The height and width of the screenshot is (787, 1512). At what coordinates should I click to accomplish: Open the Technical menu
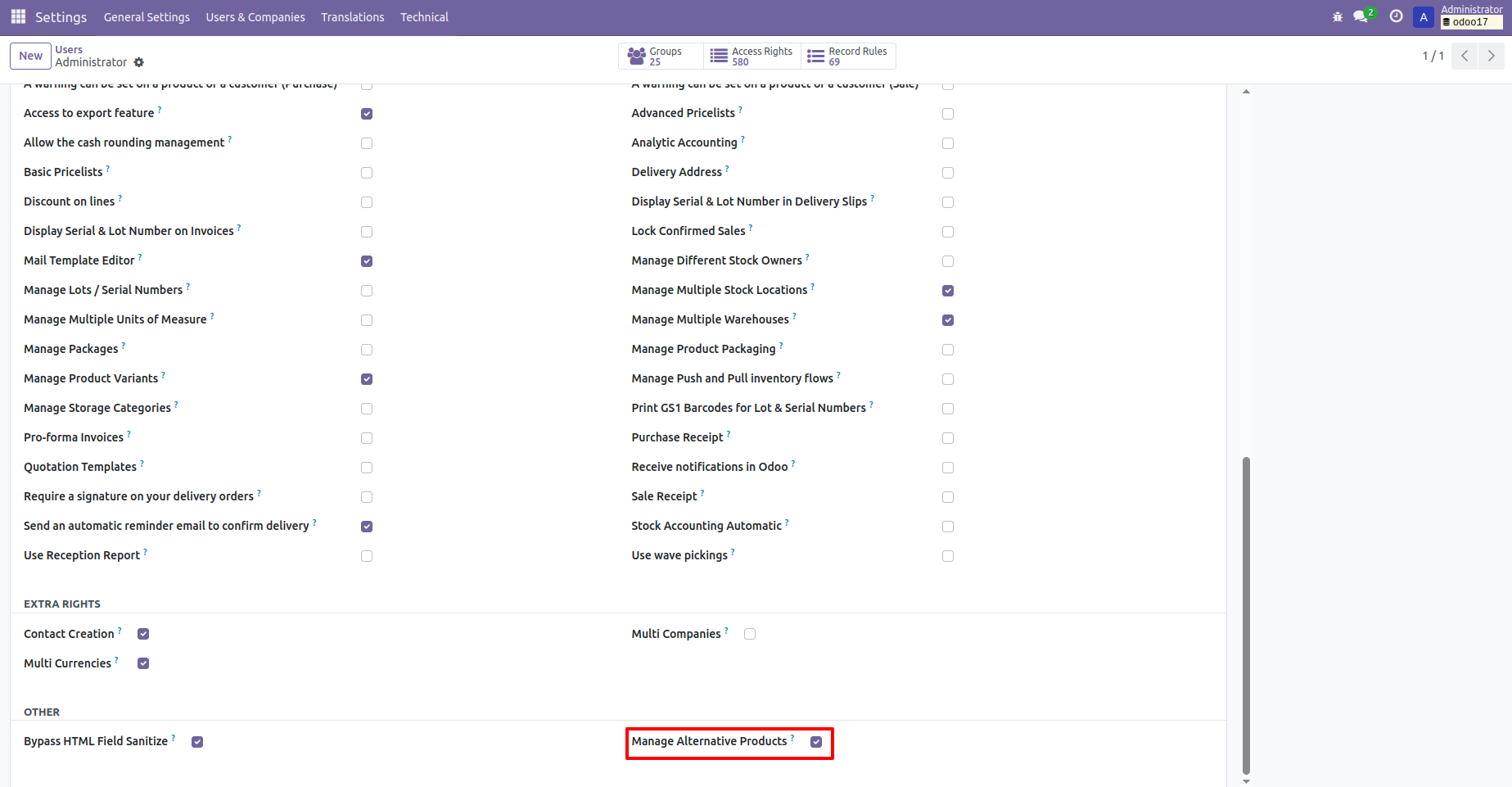coord(424,16)
